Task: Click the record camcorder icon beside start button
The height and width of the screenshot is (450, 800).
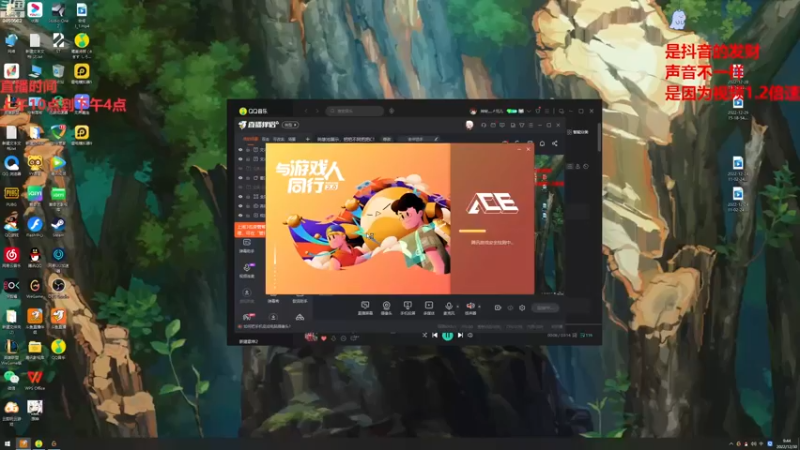Action: (498, 308)
